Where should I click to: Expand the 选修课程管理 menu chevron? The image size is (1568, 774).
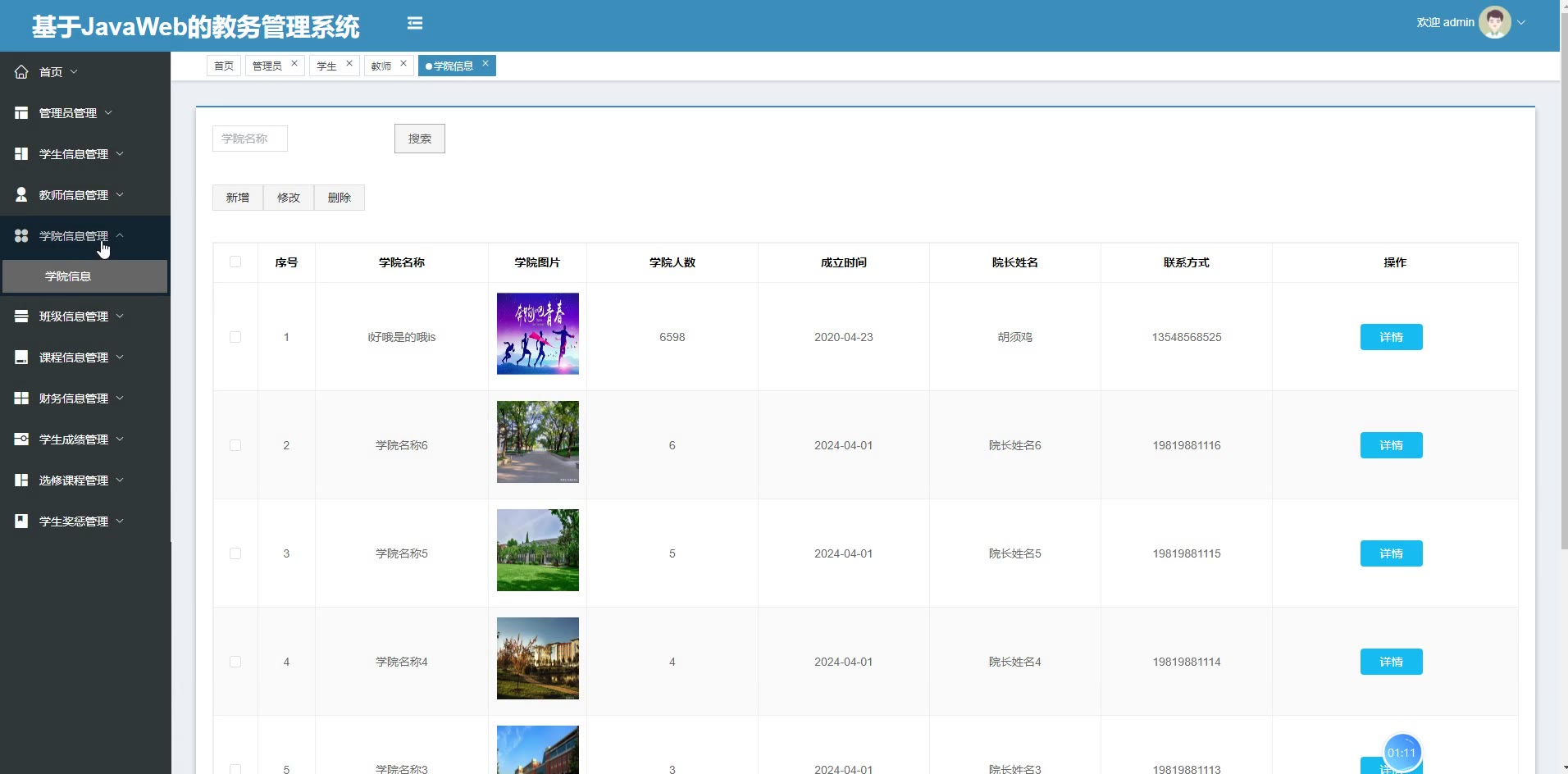coord(120,480)
